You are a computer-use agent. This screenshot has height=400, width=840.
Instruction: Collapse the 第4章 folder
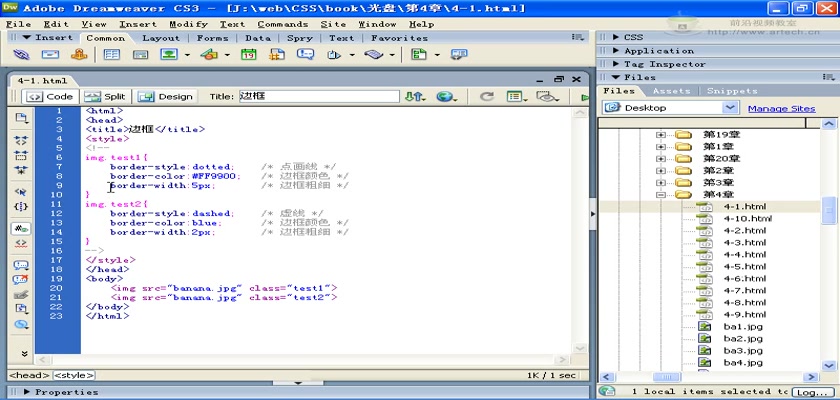tap(661, 194)
